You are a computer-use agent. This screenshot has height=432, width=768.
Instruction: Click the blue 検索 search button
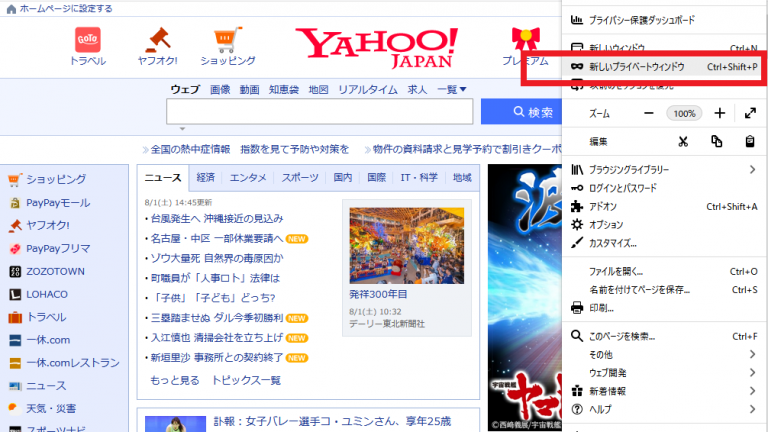point(522,112)
